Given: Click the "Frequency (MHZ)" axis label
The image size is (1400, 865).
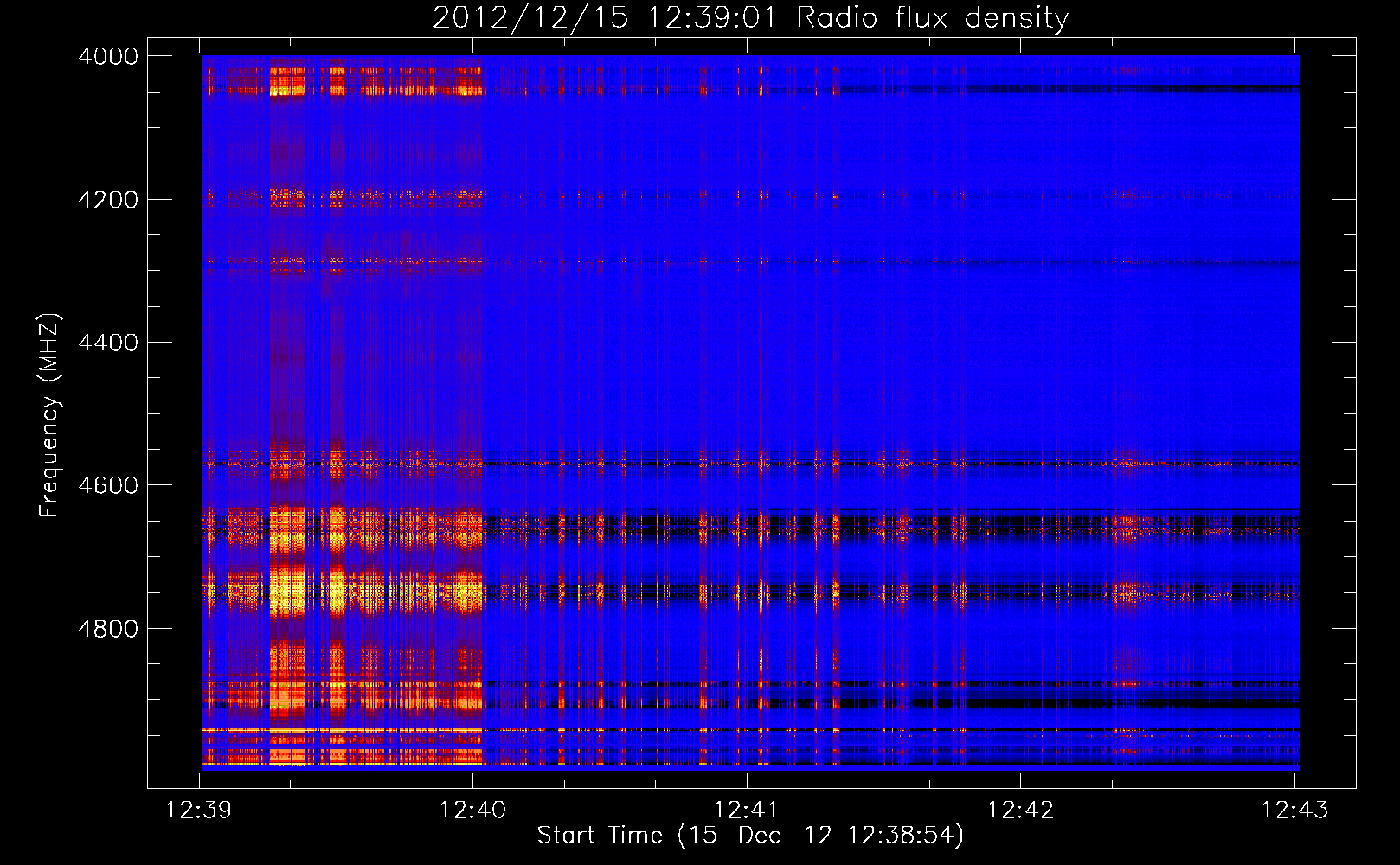Looking at the screenshot, I should coord(49,415).
